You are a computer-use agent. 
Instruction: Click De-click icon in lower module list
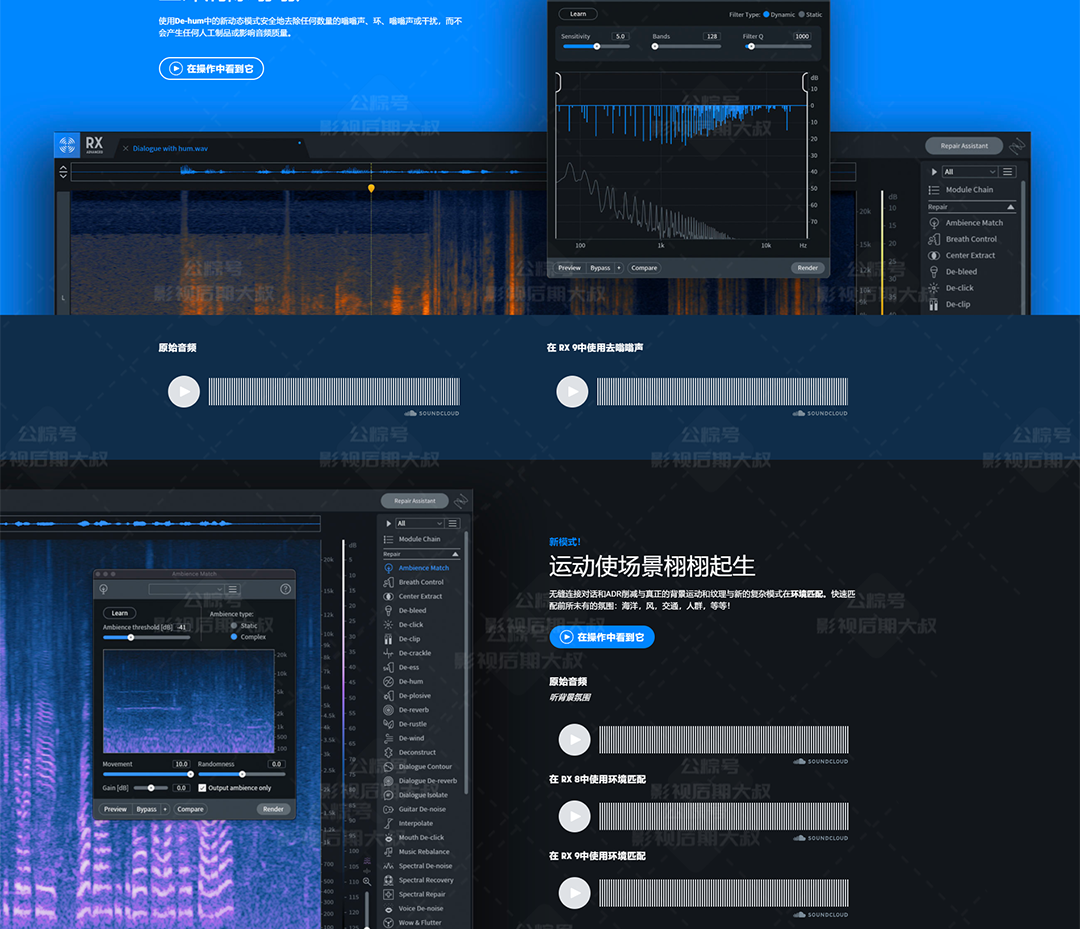[388, 625]
